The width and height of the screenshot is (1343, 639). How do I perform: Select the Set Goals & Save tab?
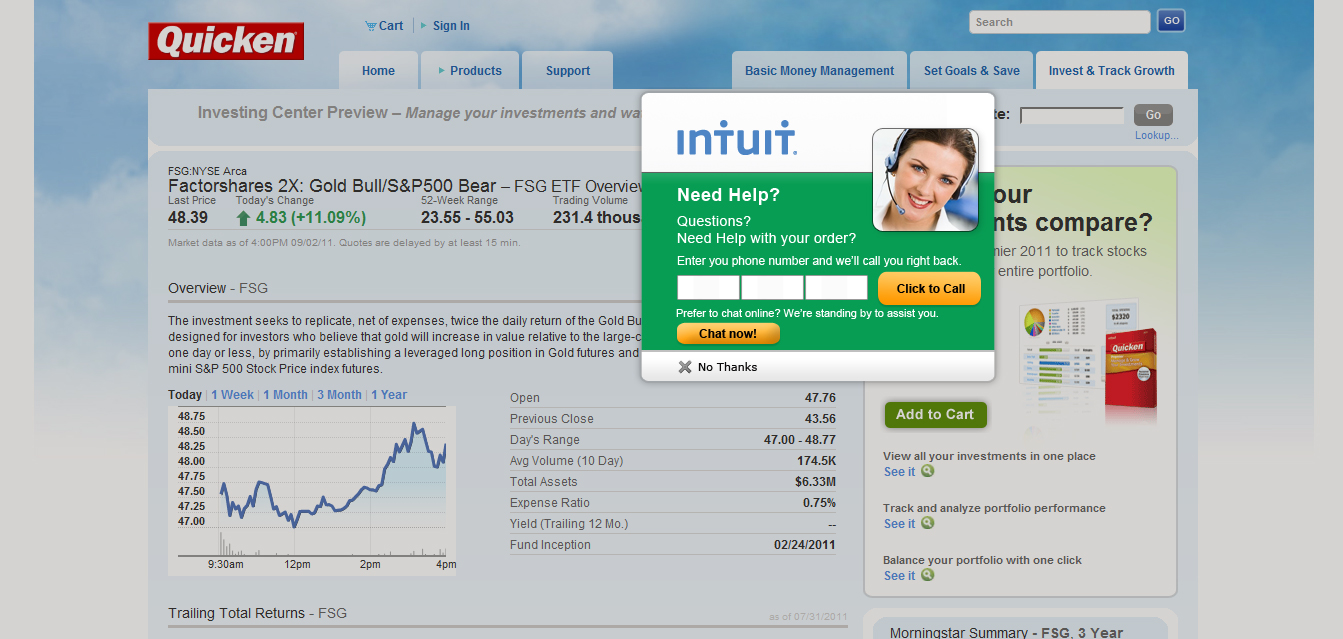(971, 71)
